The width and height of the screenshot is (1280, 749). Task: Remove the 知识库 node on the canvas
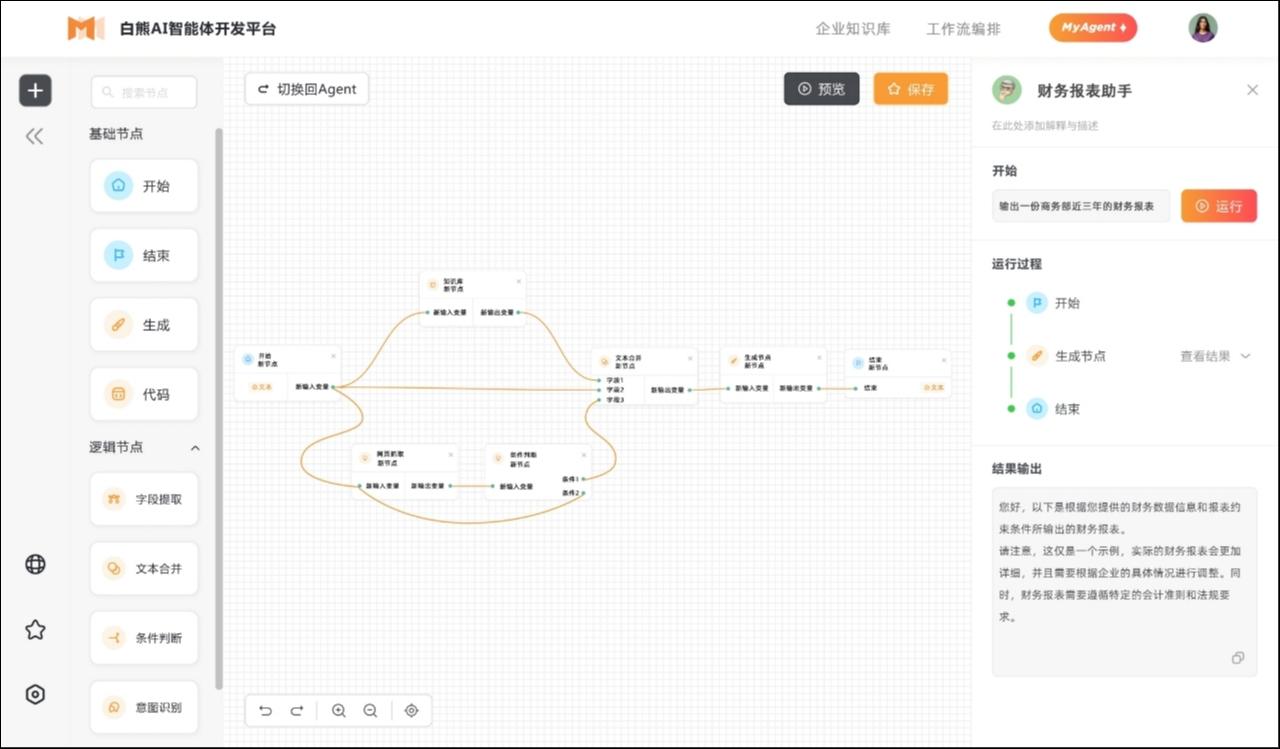(x=518, y=281)
